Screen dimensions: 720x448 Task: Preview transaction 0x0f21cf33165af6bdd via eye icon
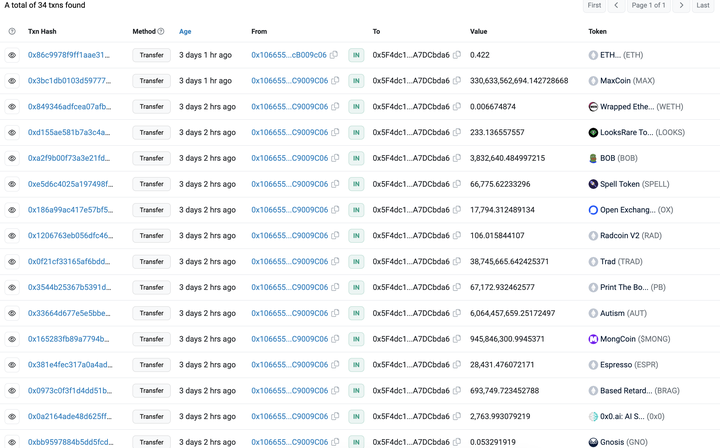coord(12,262)
